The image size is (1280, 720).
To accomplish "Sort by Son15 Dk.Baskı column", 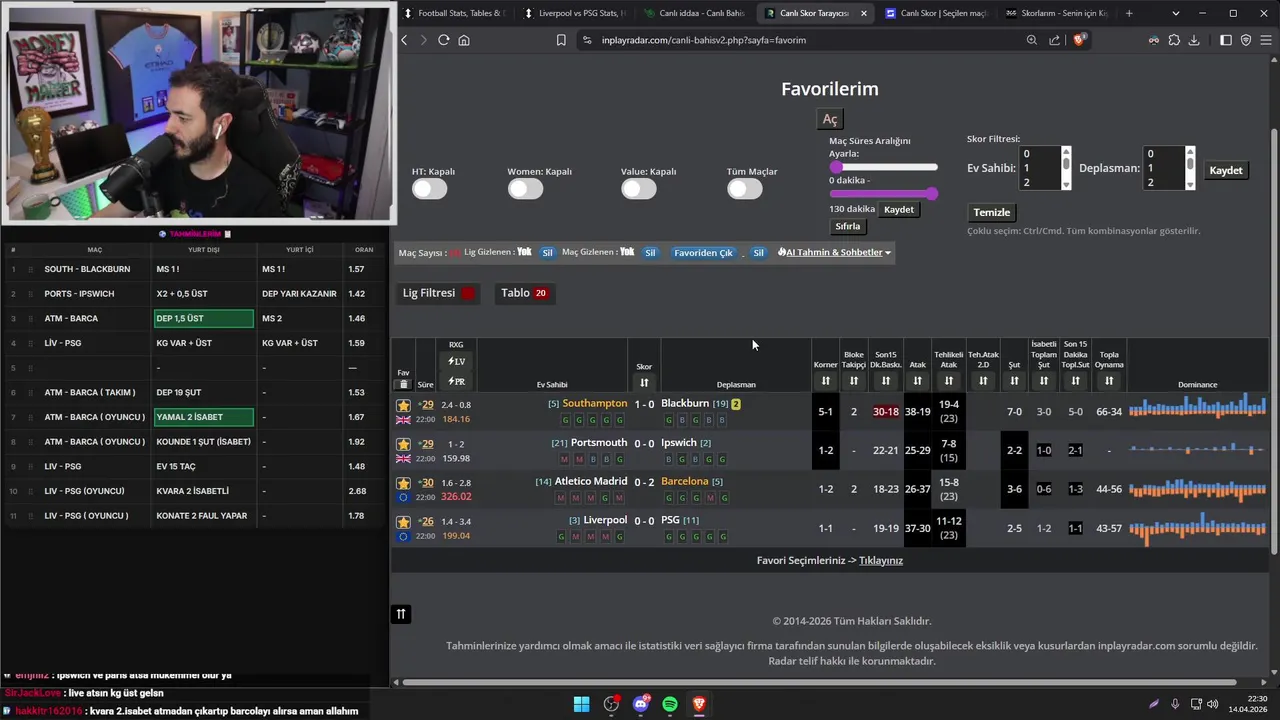I will (x=885, y=381).
